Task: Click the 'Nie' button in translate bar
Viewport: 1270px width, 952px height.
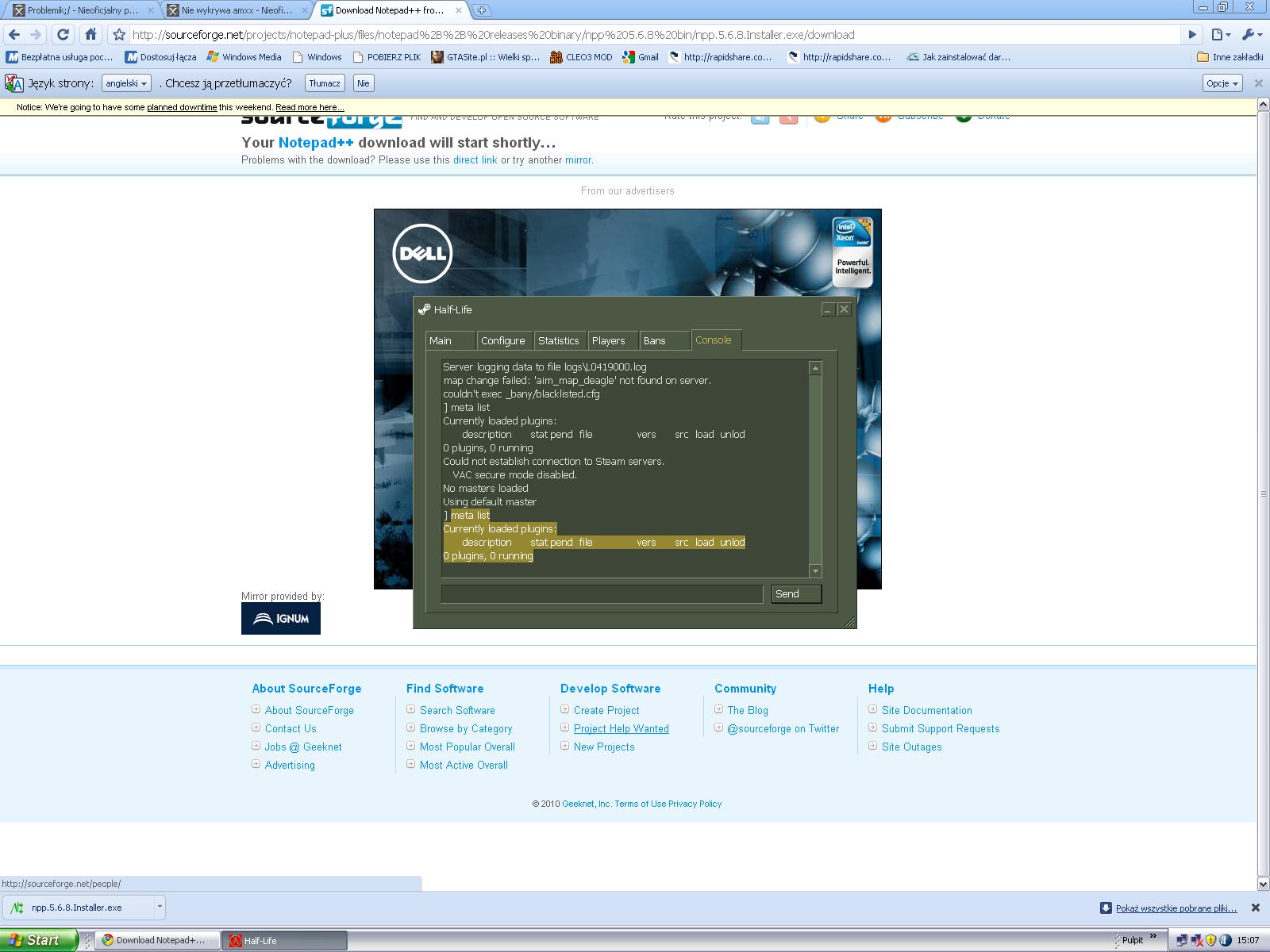Action: [x=363, y=83]
